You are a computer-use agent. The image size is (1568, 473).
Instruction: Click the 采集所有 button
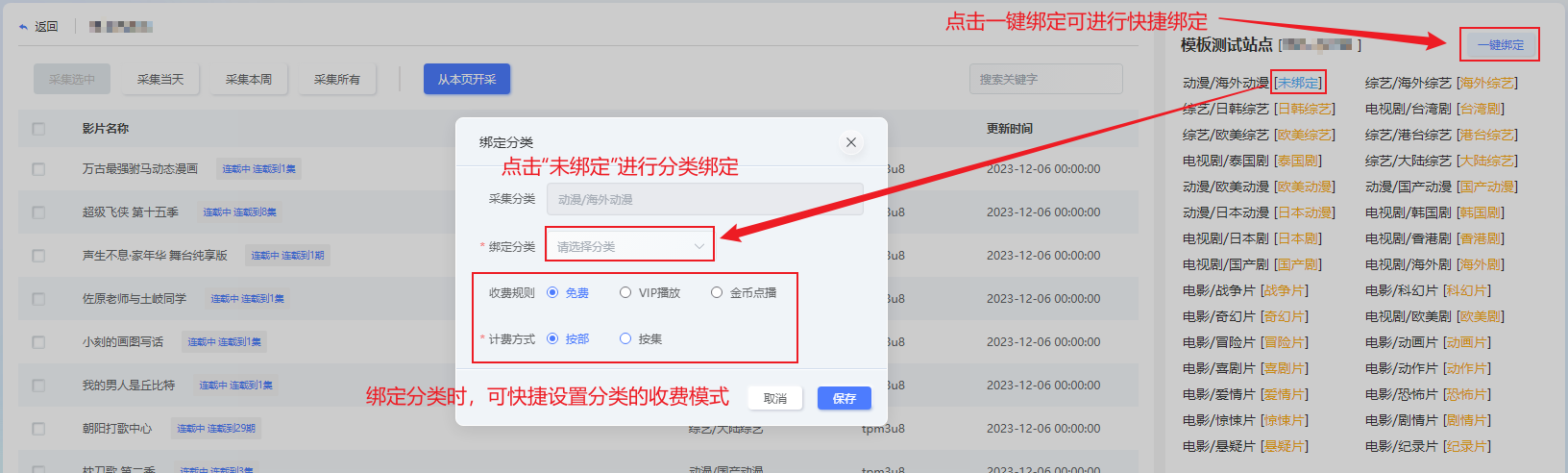tap(337, 79)
